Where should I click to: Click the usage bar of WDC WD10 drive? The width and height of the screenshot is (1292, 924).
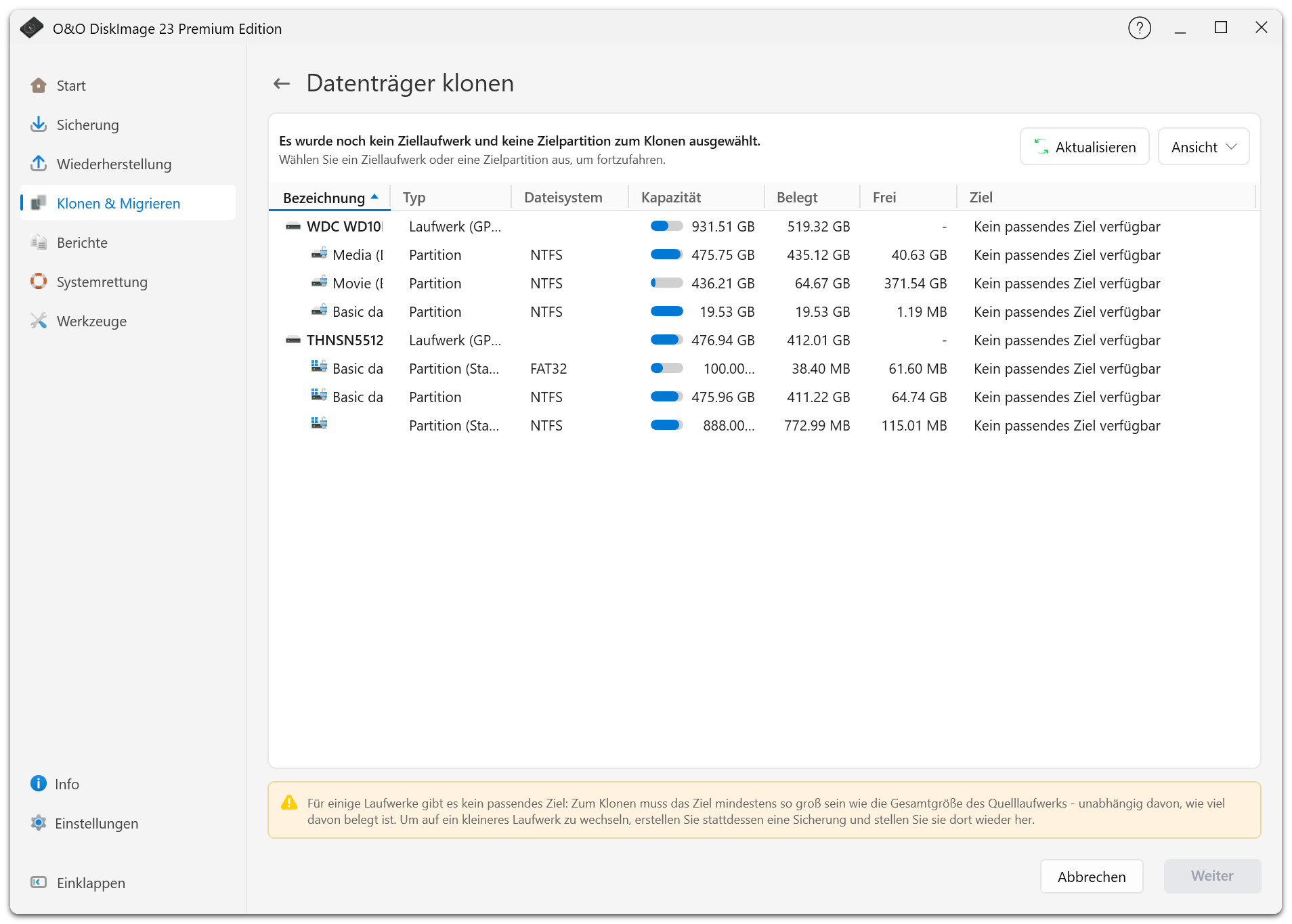[666, 226]
